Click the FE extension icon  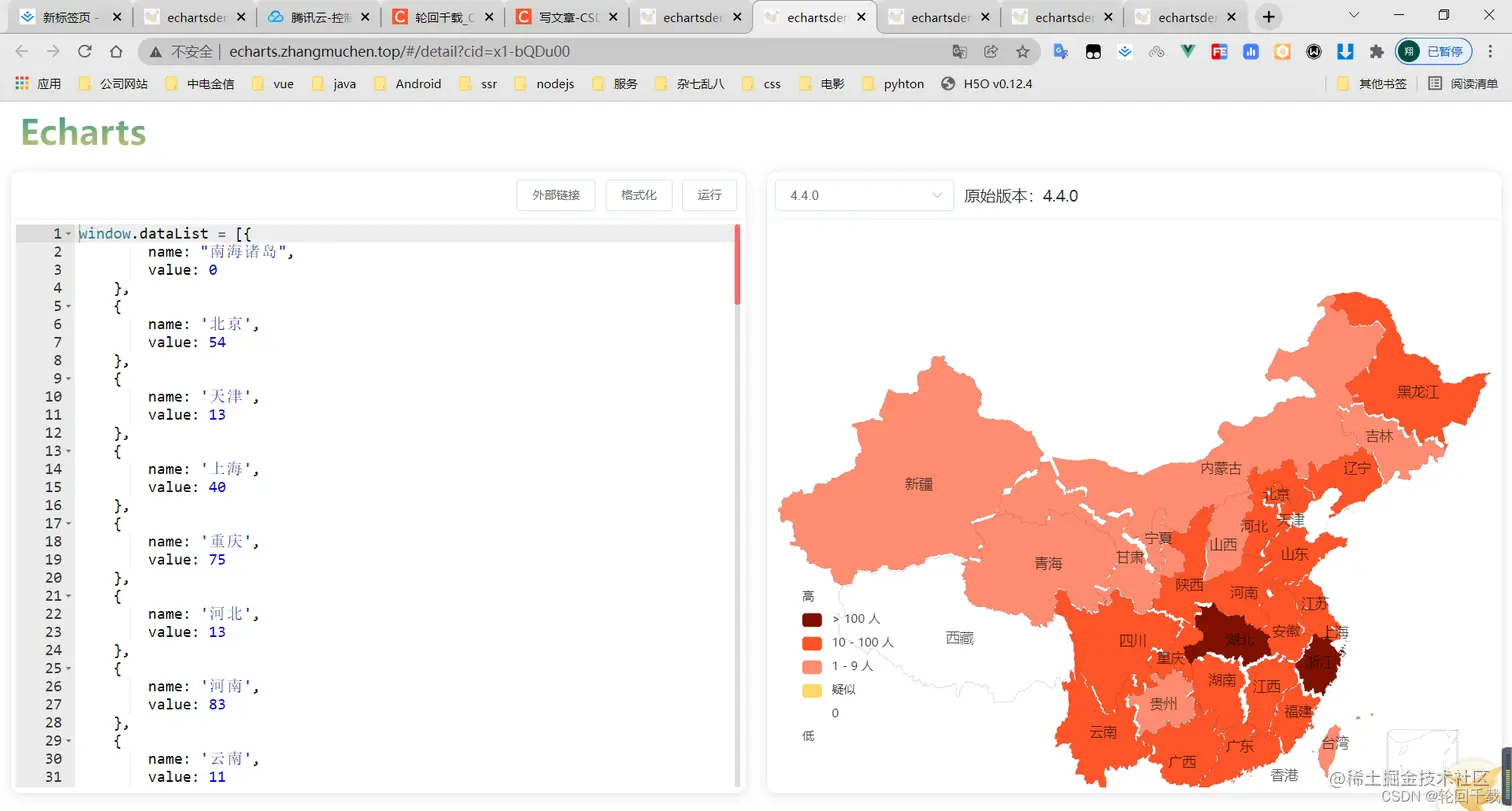(x=1219, y=50)
